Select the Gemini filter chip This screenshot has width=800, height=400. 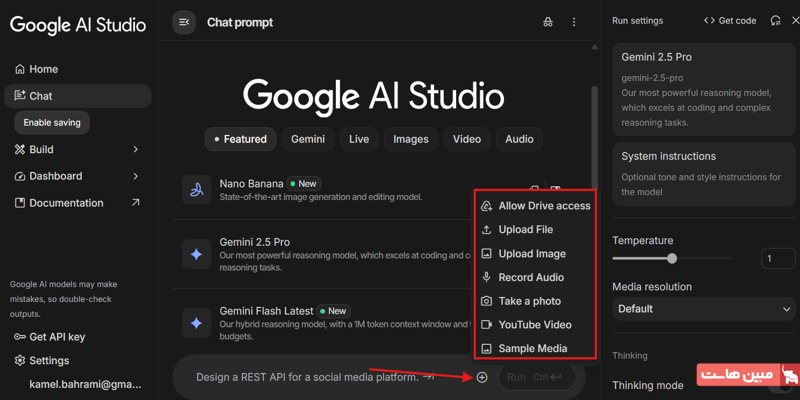pos(307,139)
